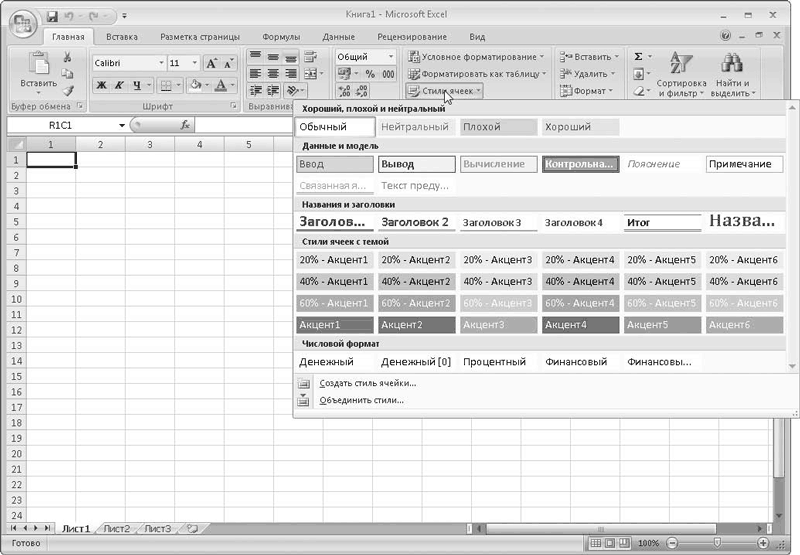The width and height of the screenshot is (800, 555).
Task: Toggle bold Ж formatting
Action: click(x=102, y=86)
